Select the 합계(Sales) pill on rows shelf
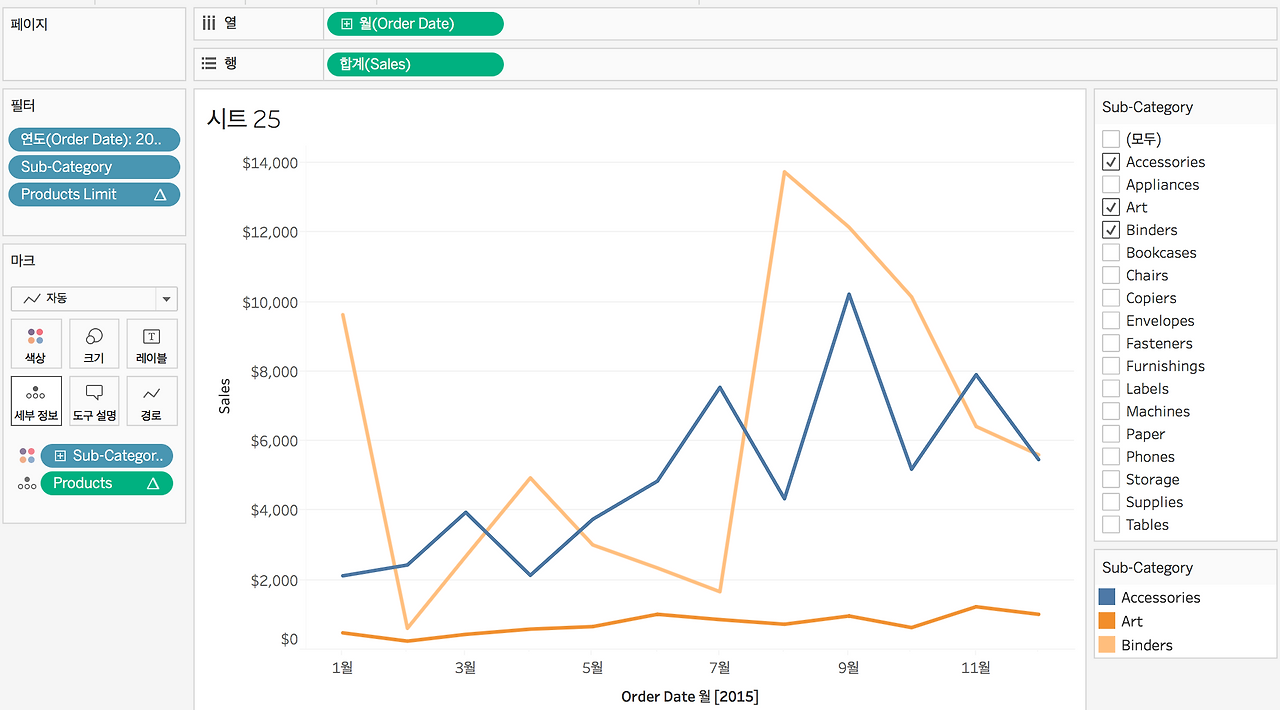Image resolution: width=1280 pixels, height=710 pixels. click(415, 64)
